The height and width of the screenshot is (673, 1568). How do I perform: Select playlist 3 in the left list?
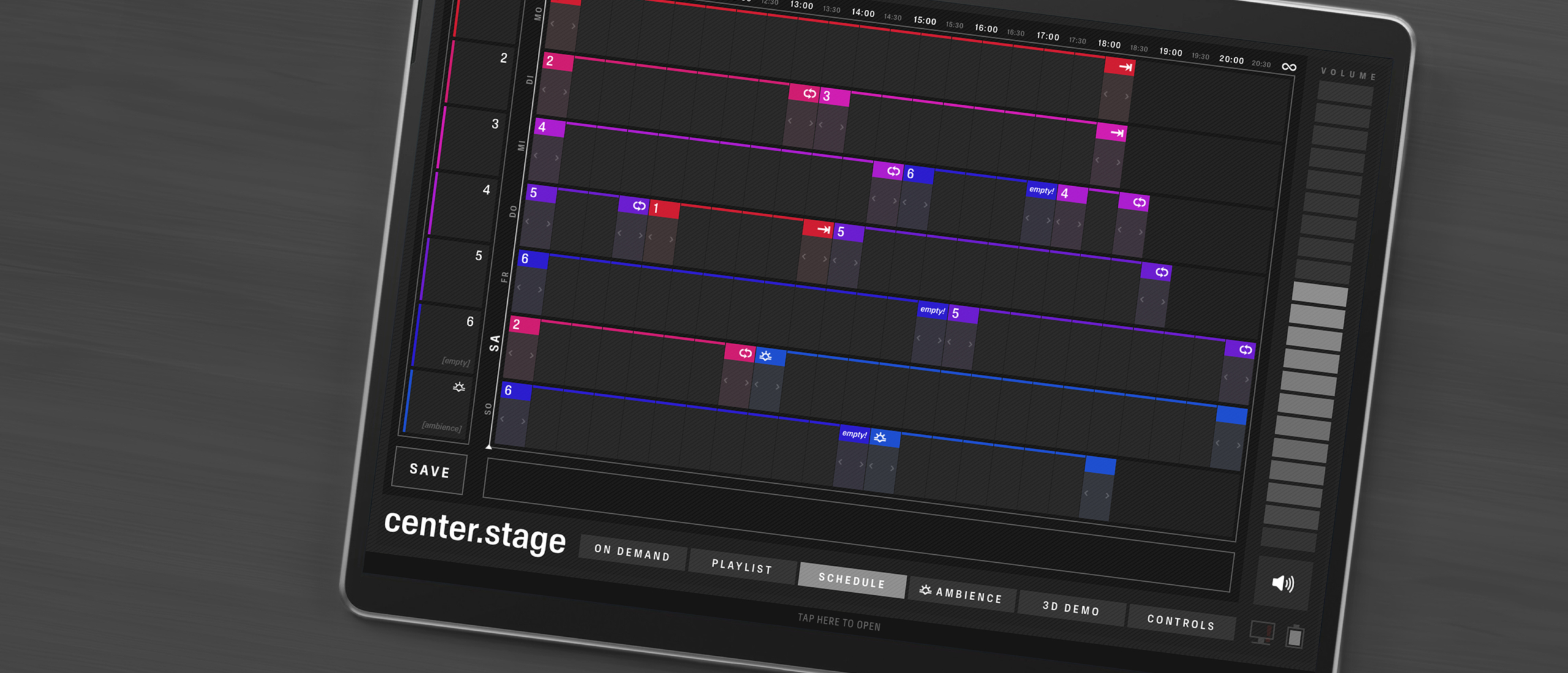[473, 140]
